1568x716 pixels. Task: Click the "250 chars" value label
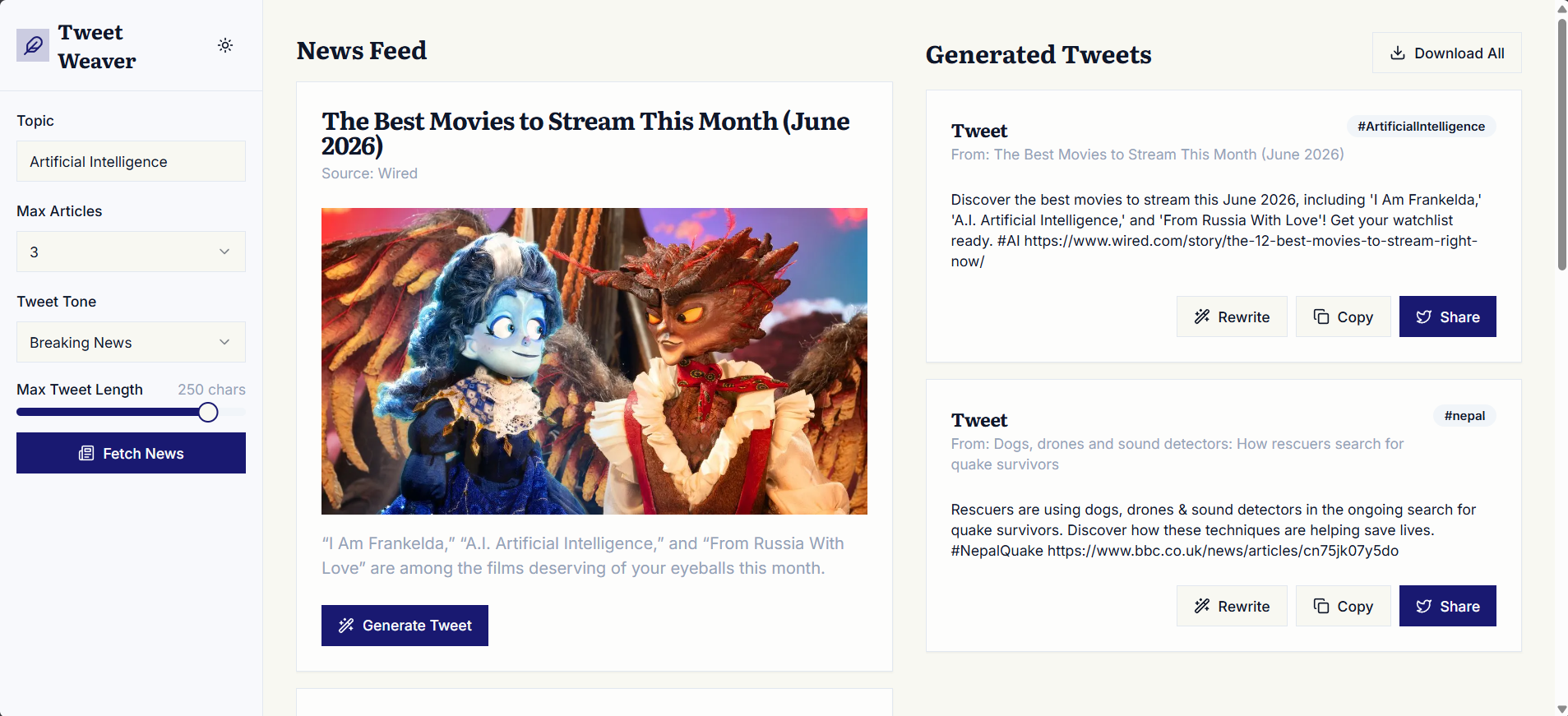click(x=211, y=390)
